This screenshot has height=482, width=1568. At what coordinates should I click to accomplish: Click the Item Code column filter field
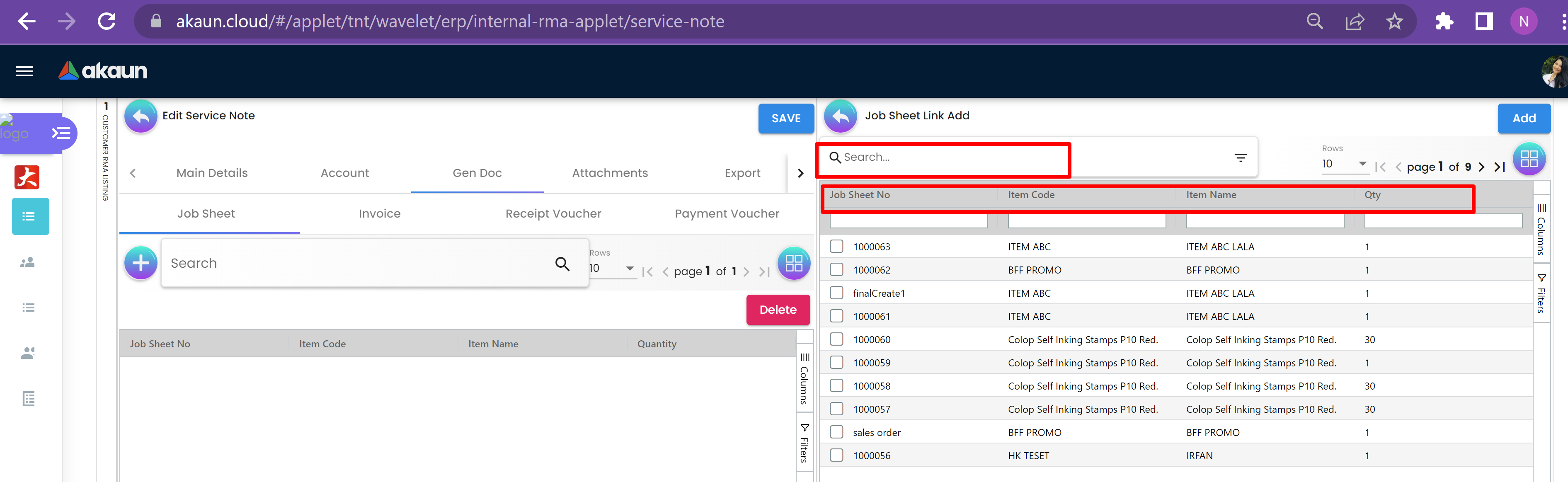[x=1086, y=221]
